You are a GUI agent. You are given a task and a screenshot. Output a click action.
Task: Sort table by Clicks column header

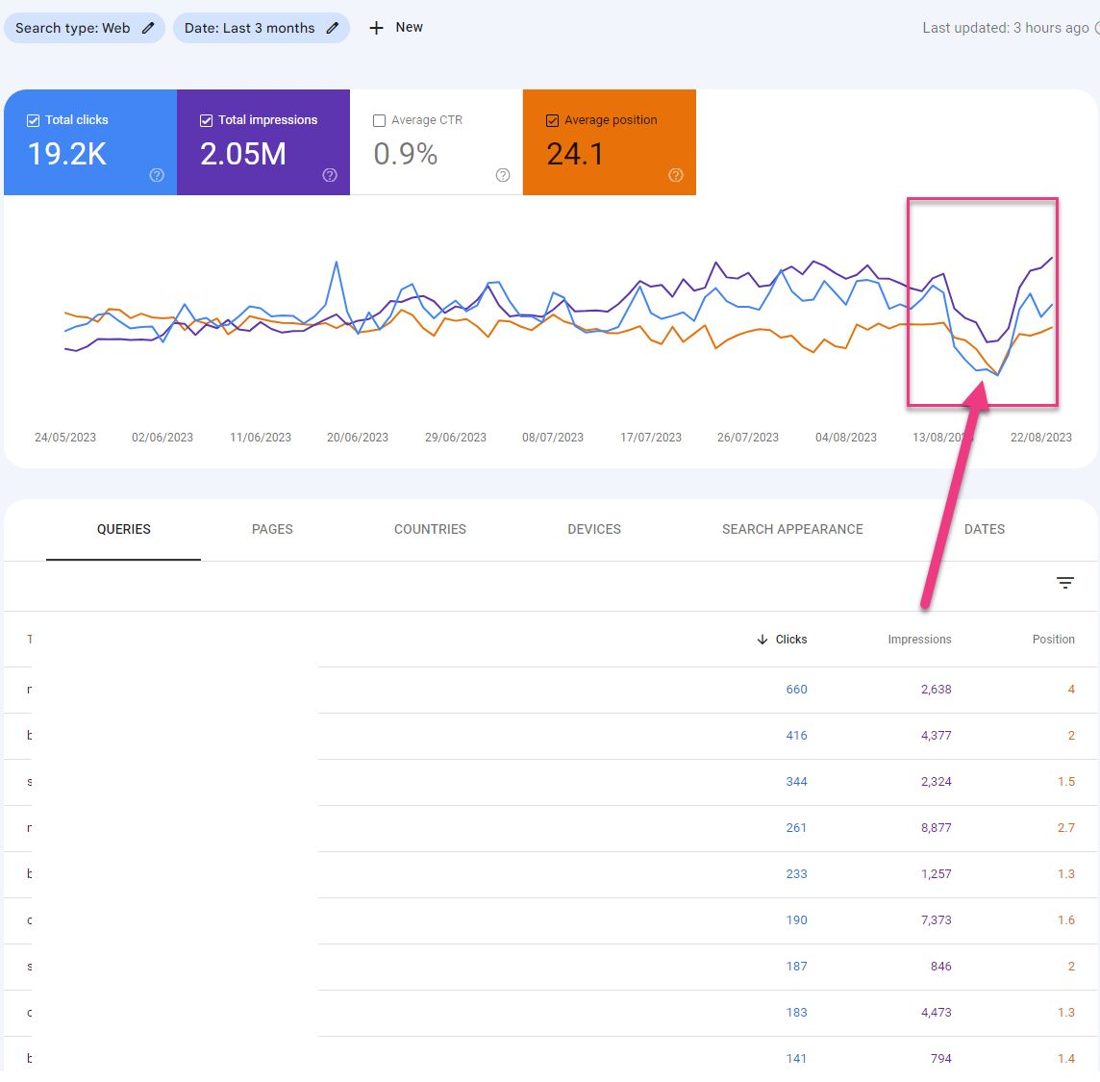[x=791, y=639]
